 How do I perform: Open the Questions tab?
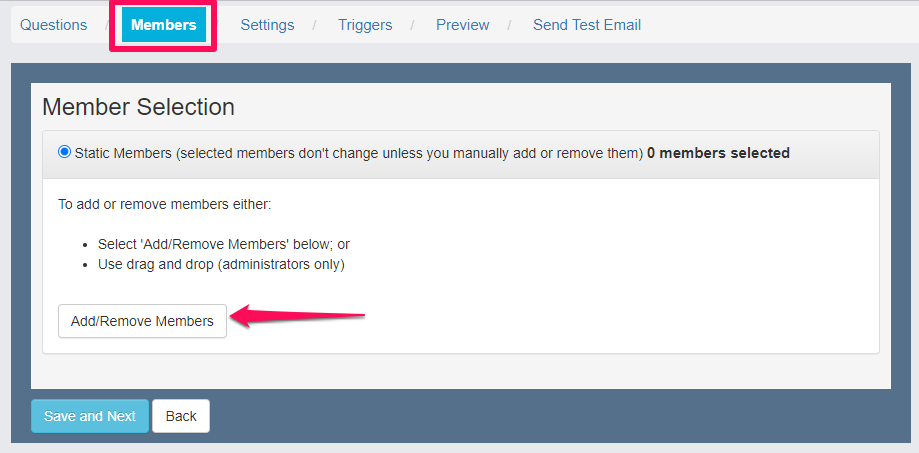[53, 25]
